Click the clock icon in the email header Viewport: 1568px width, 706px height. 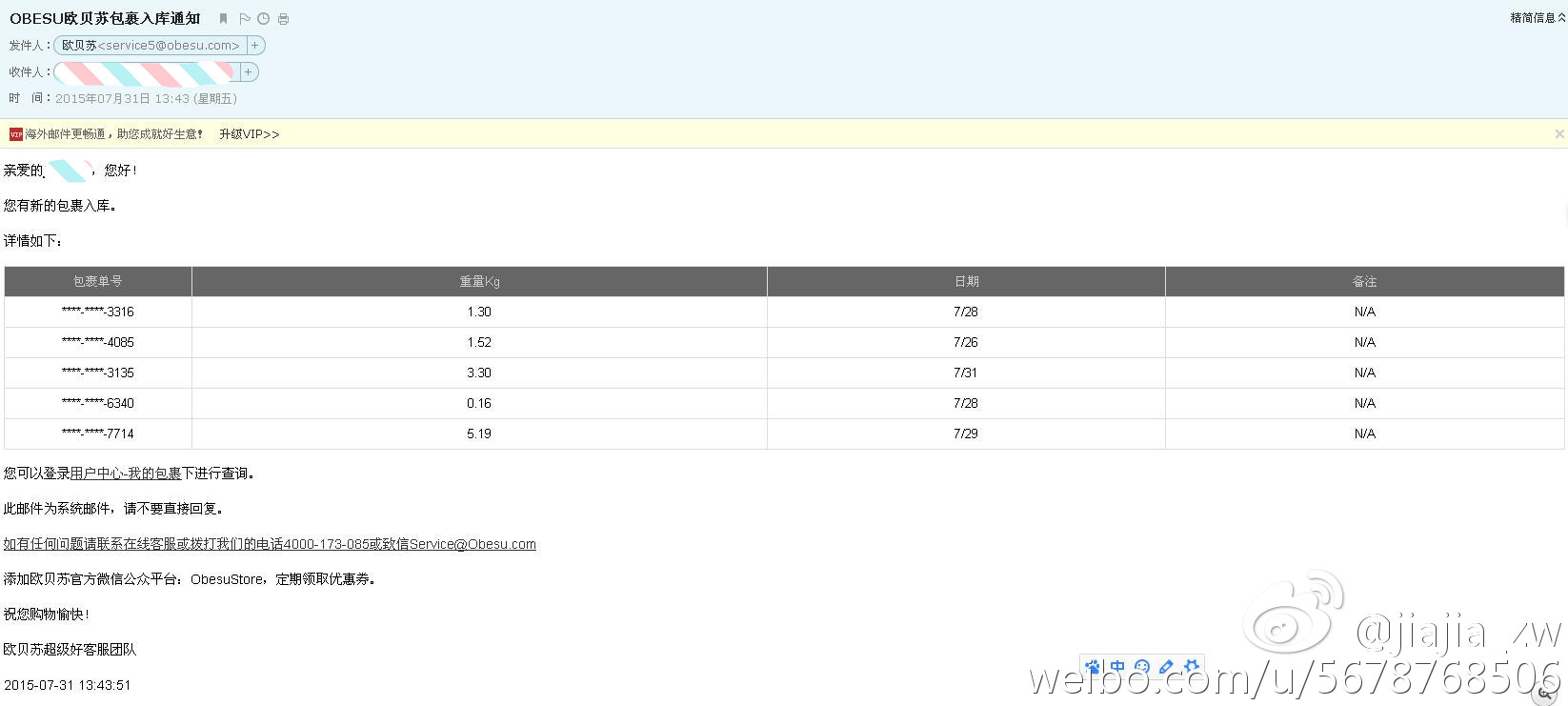[x=264, y=19]
